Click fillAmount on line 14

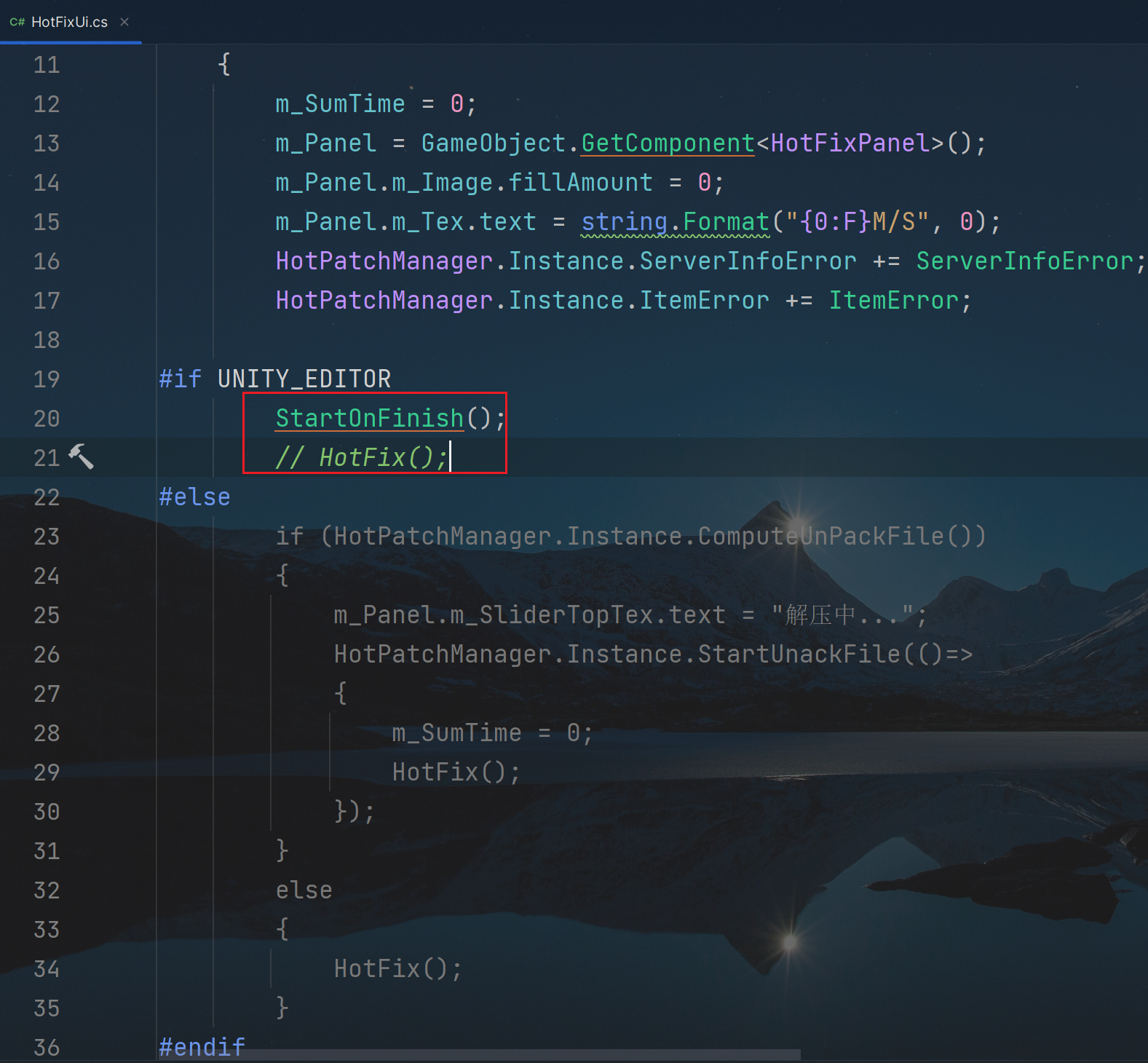pyautogui.click(x=580, y=183)
